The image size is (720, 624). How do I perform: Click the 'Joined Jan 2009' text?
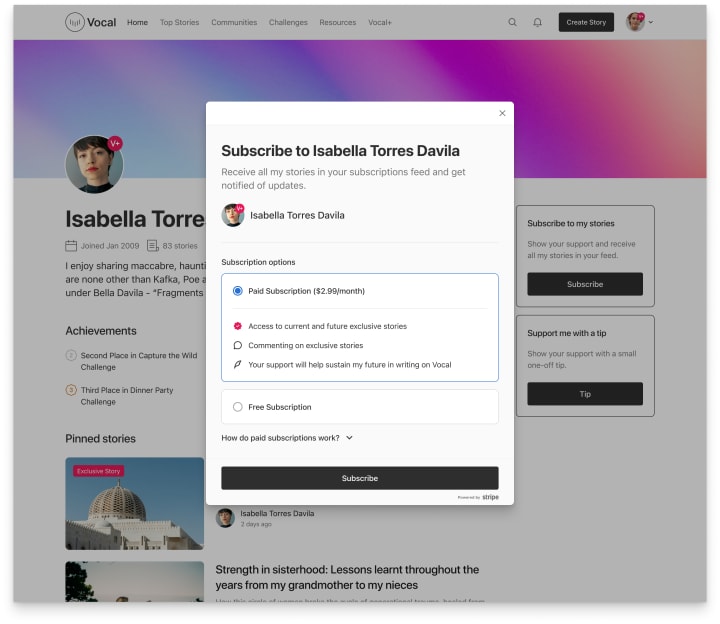pos(110,246)
